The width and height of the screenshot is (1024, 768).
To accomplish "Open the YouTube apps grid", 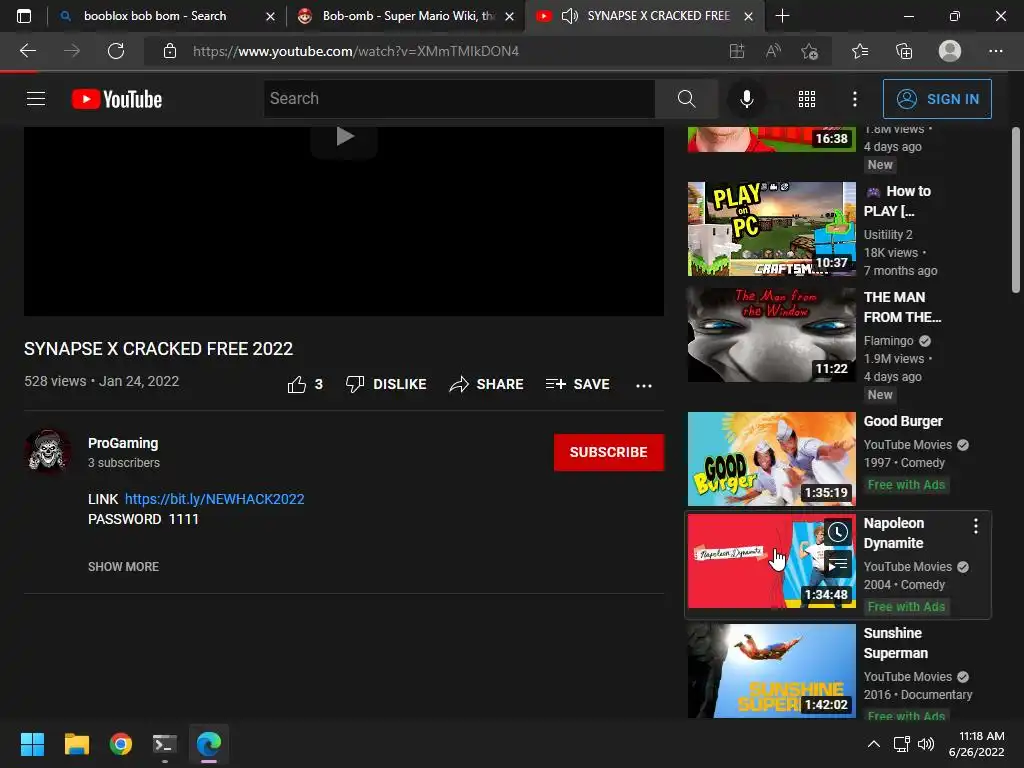I will tap(807, 99).
